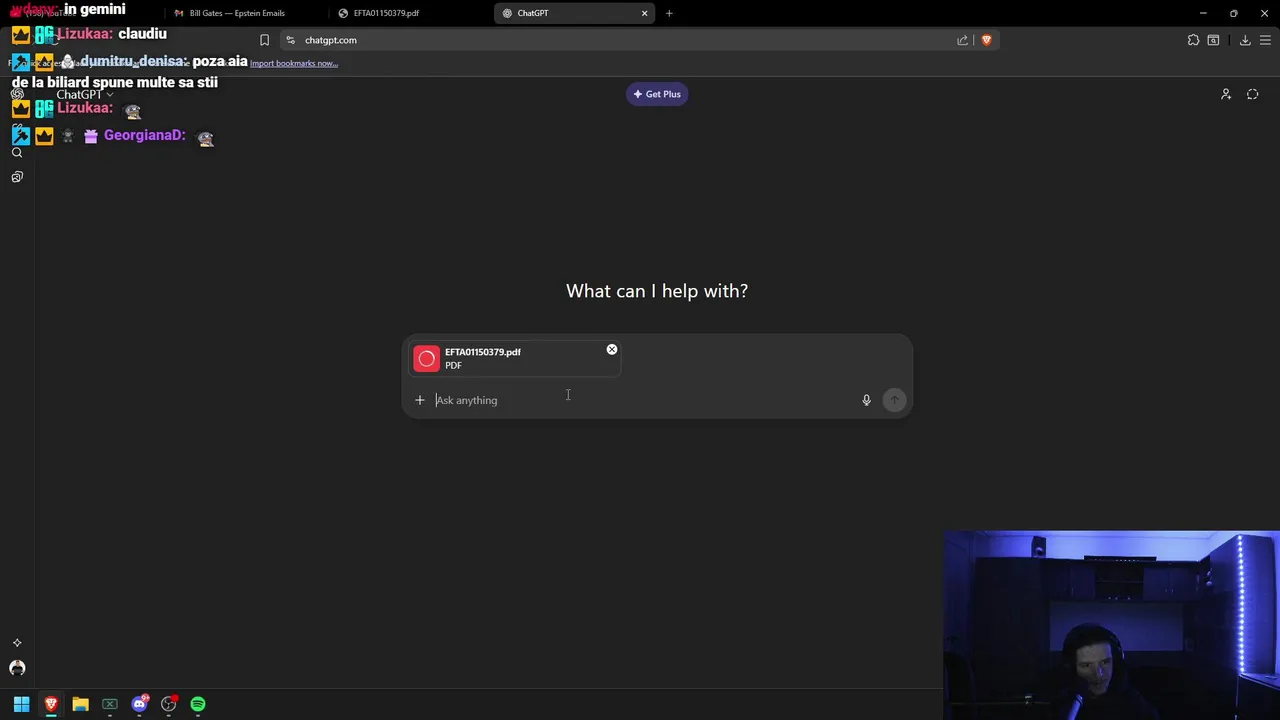This screenshot has width=1280, height=720.
Task: Bookmark this page with the bookmark icon
Action: [264, 40]
